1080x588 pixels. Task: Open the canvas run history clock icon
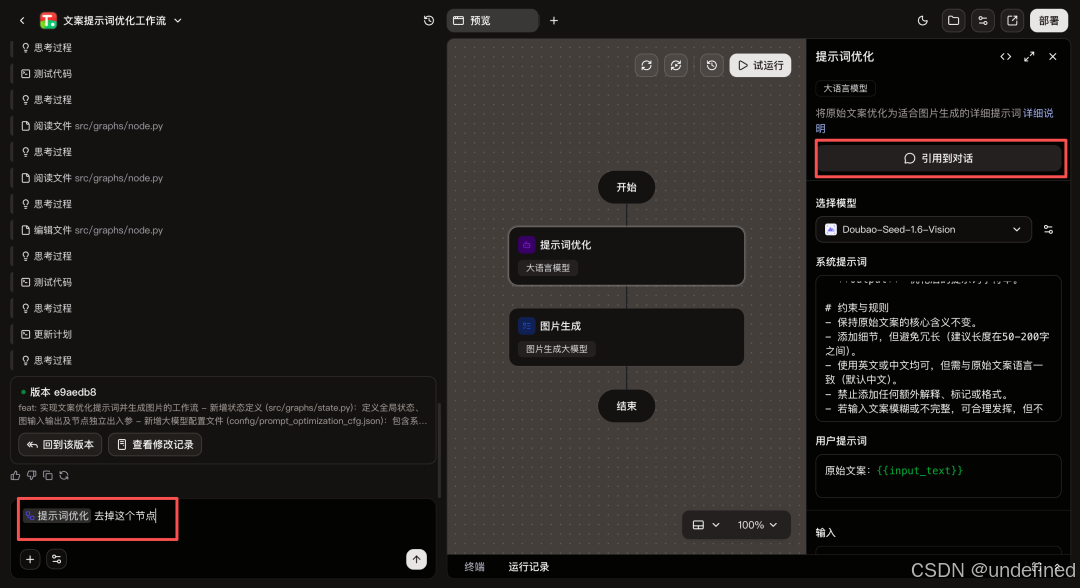click(x=712, y=65)
